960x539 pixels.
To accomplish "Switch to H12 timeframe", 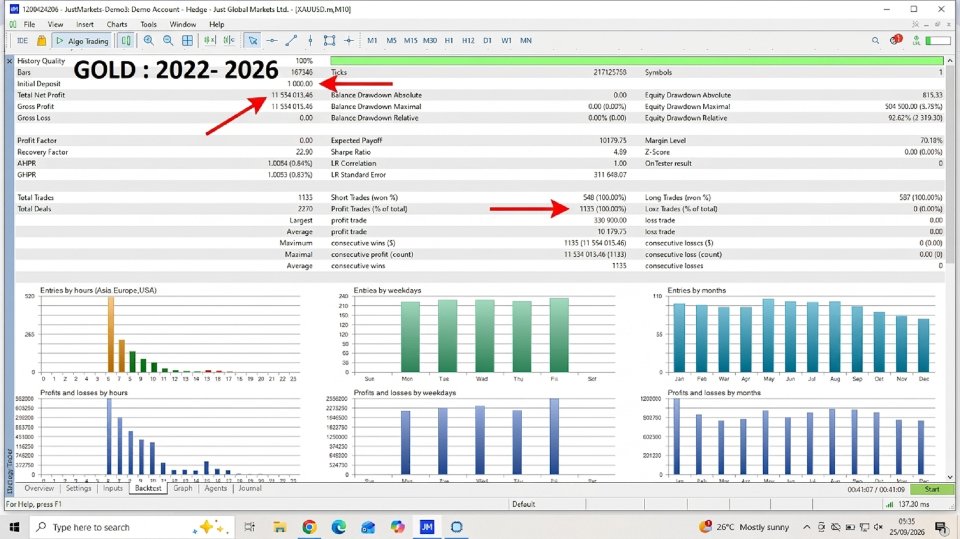I will (468, 40).
